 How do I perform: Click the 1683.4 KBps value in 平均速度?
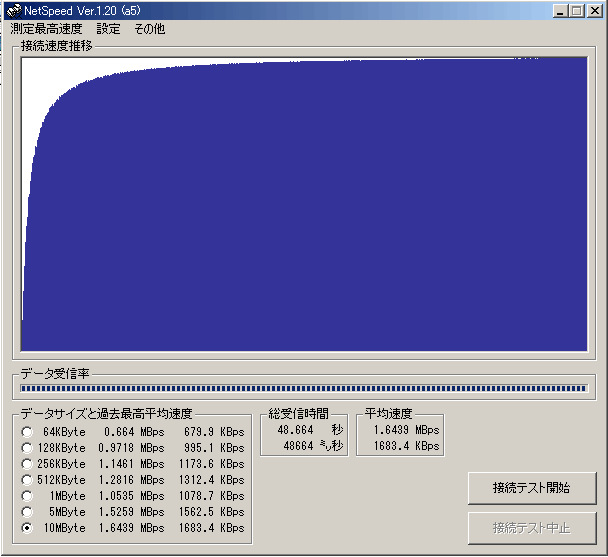pyautogui.click(x=406, y=446)
